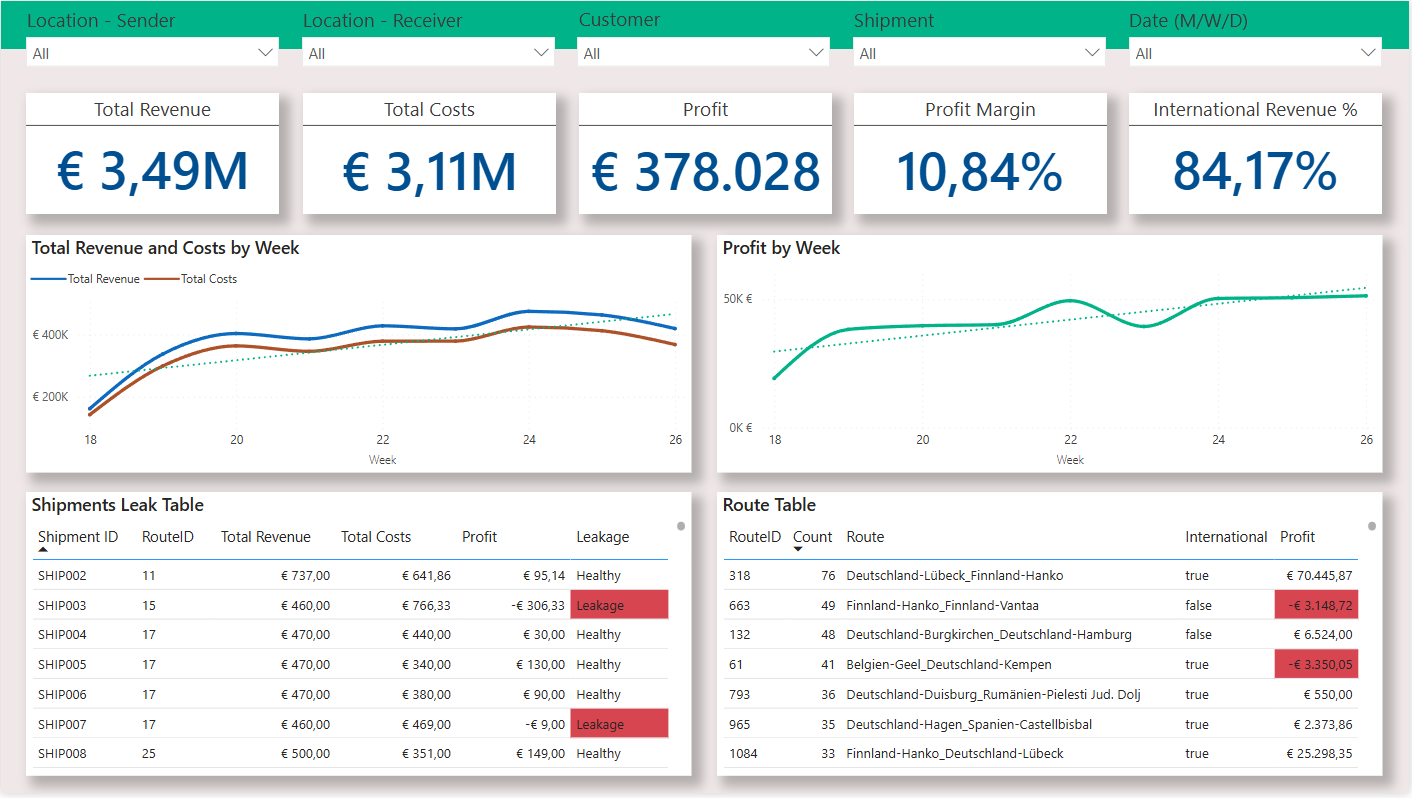Sort Route Table by International column header
This screenshot has height=798, width=1412.
coord(1226,537)
